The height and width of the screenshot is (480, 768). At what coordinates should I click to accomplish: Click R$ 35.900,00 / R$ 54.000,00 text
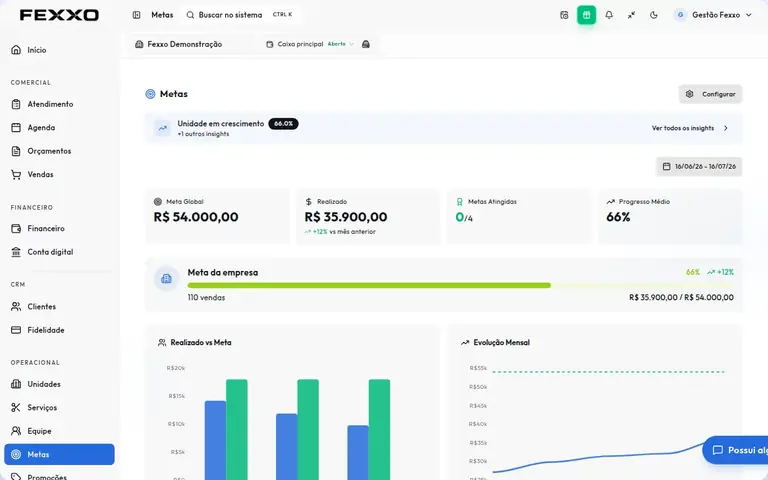681,297
